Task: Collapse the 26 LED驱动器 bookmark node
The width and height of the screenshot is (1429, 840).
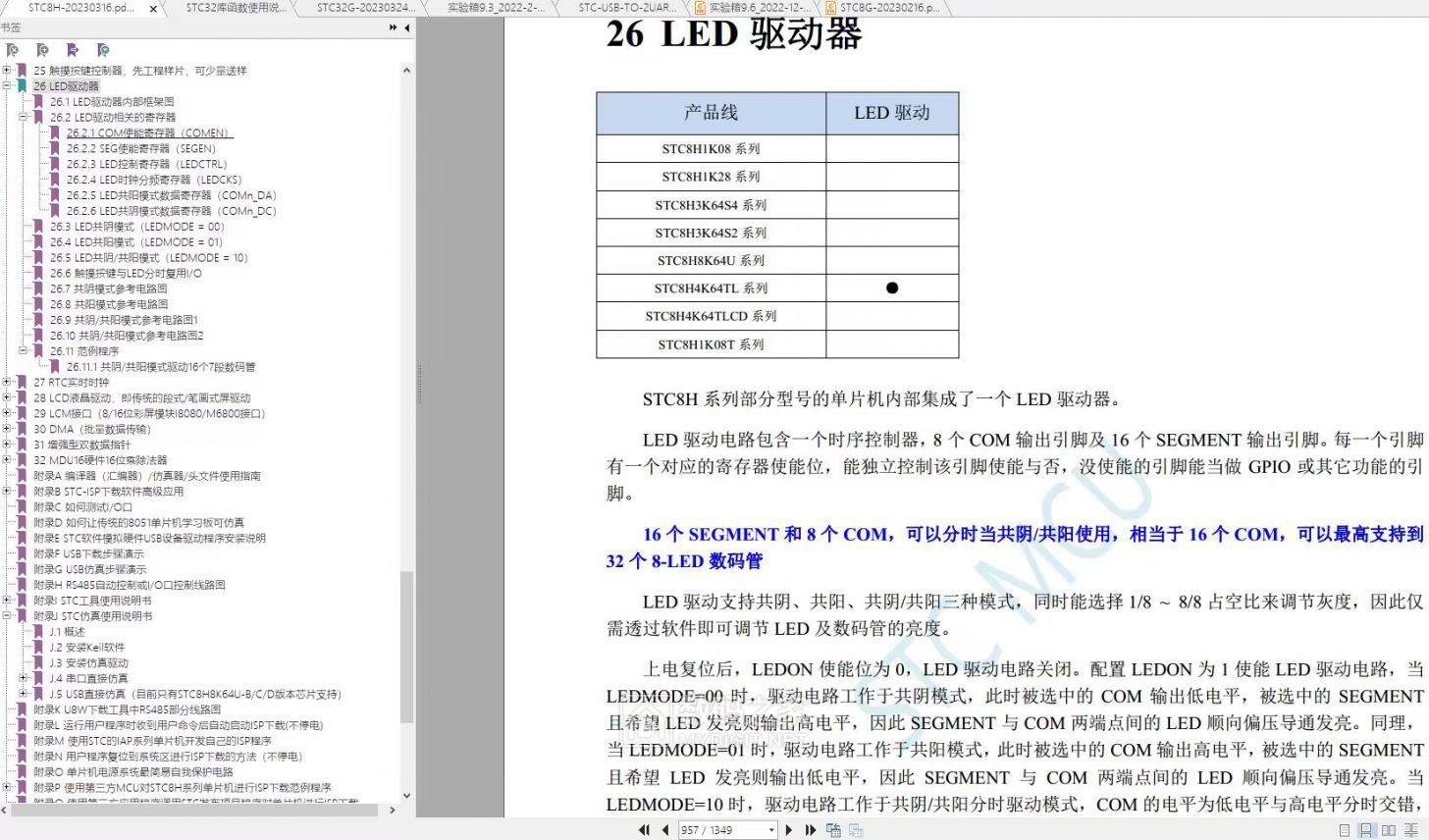Action: [x=7, y=85]
